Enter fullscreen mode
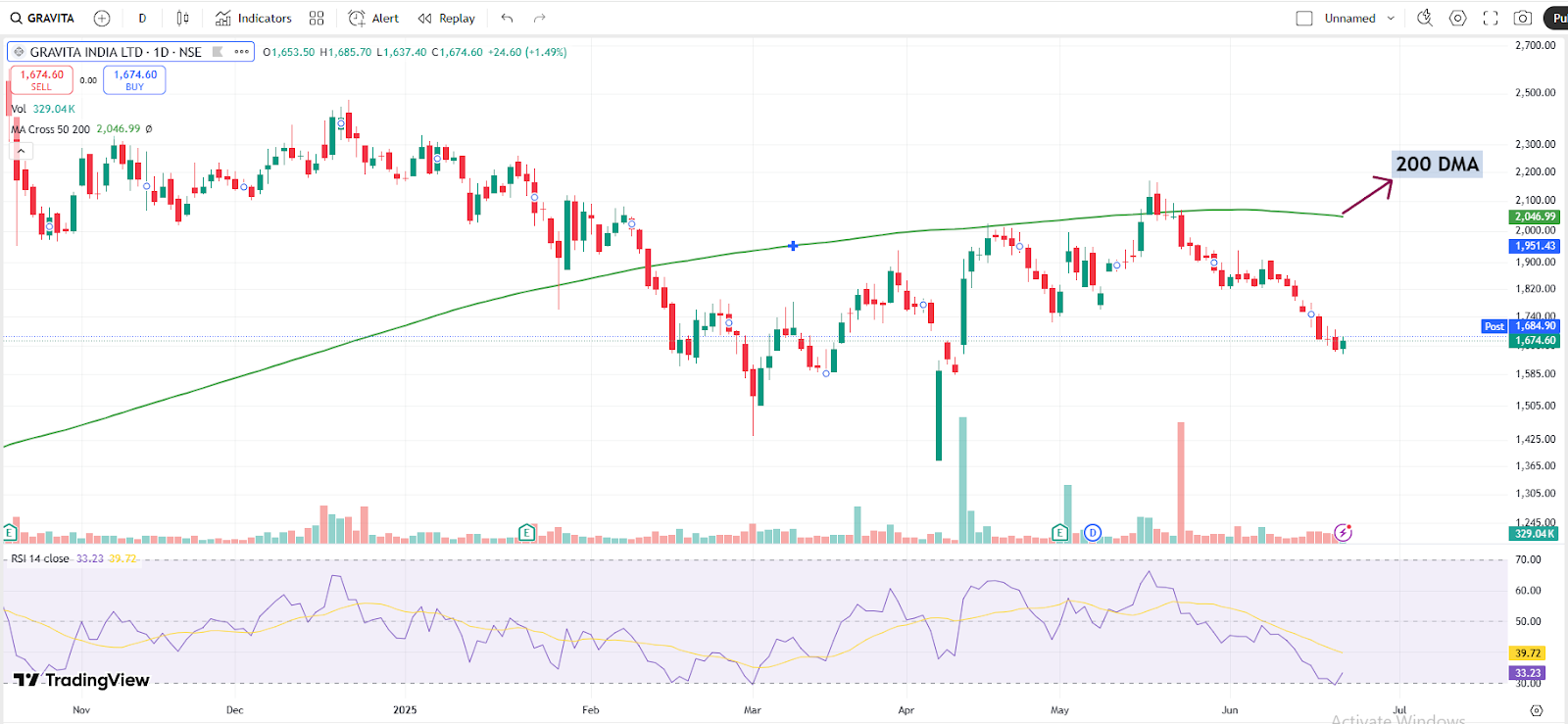Image resolution: width=1568 pixels, height=724 pixels. [1491, 18]
